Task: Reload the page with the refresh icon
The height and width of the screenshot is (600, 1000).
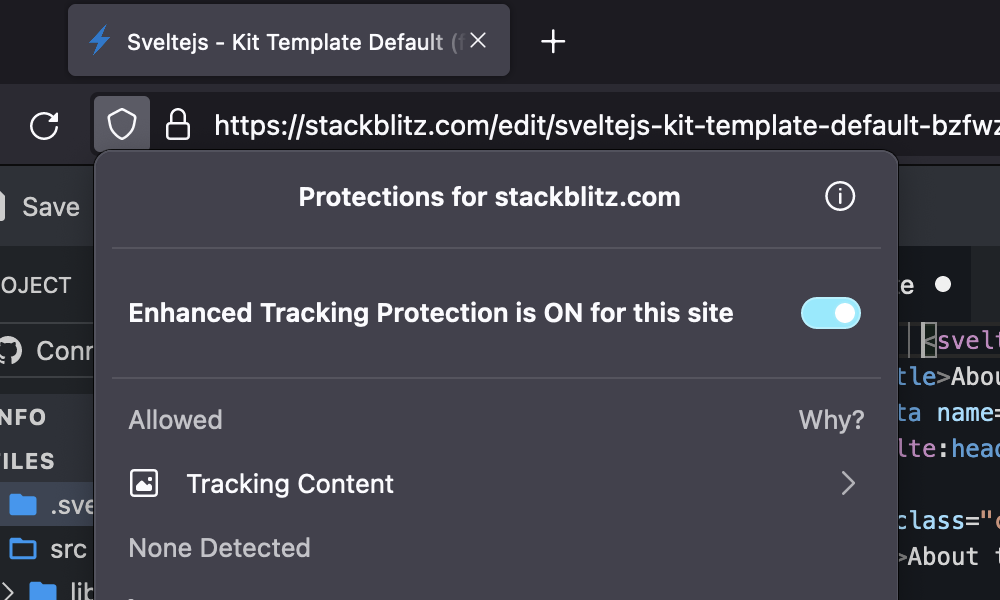Action: pos(44,125)
